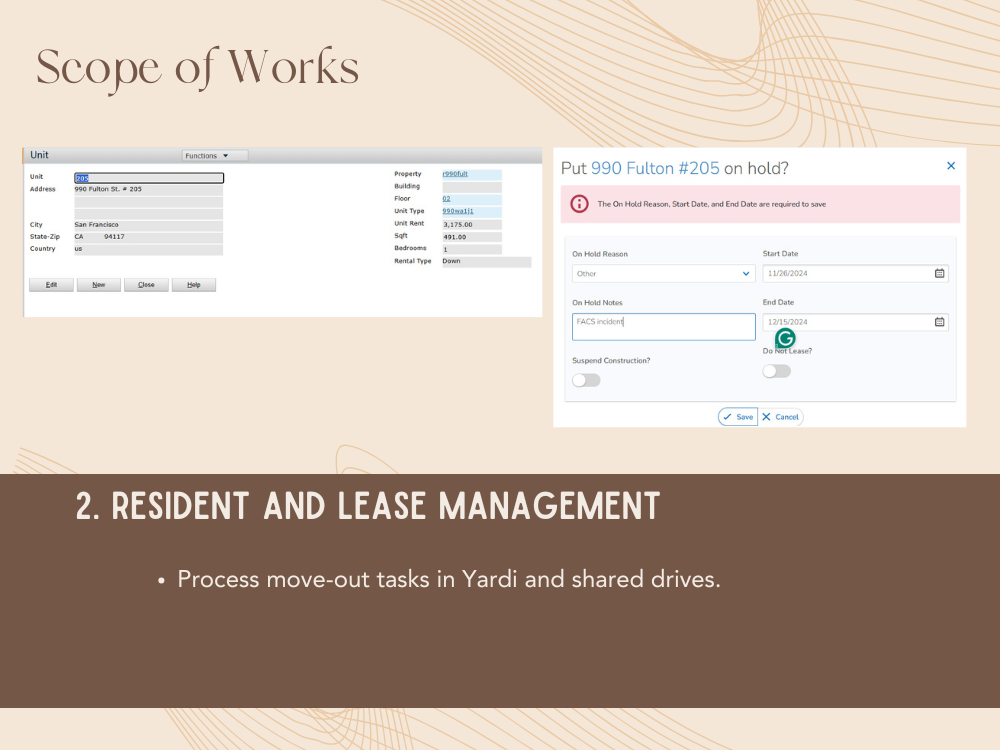
Task: Open the r990fult property link
Action: tap(455, 173)
